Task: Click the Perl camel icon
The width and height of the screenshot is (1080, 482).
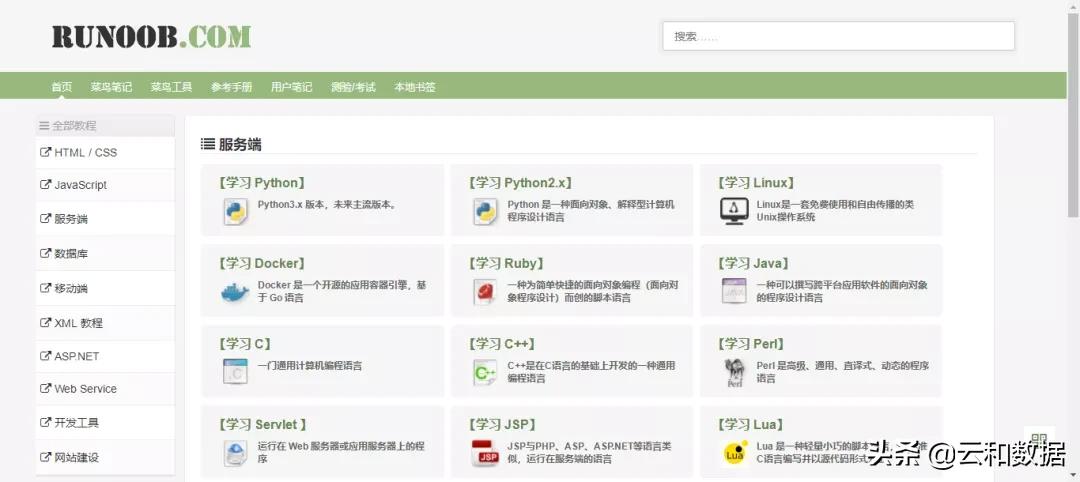Action: tap(734, 373)
